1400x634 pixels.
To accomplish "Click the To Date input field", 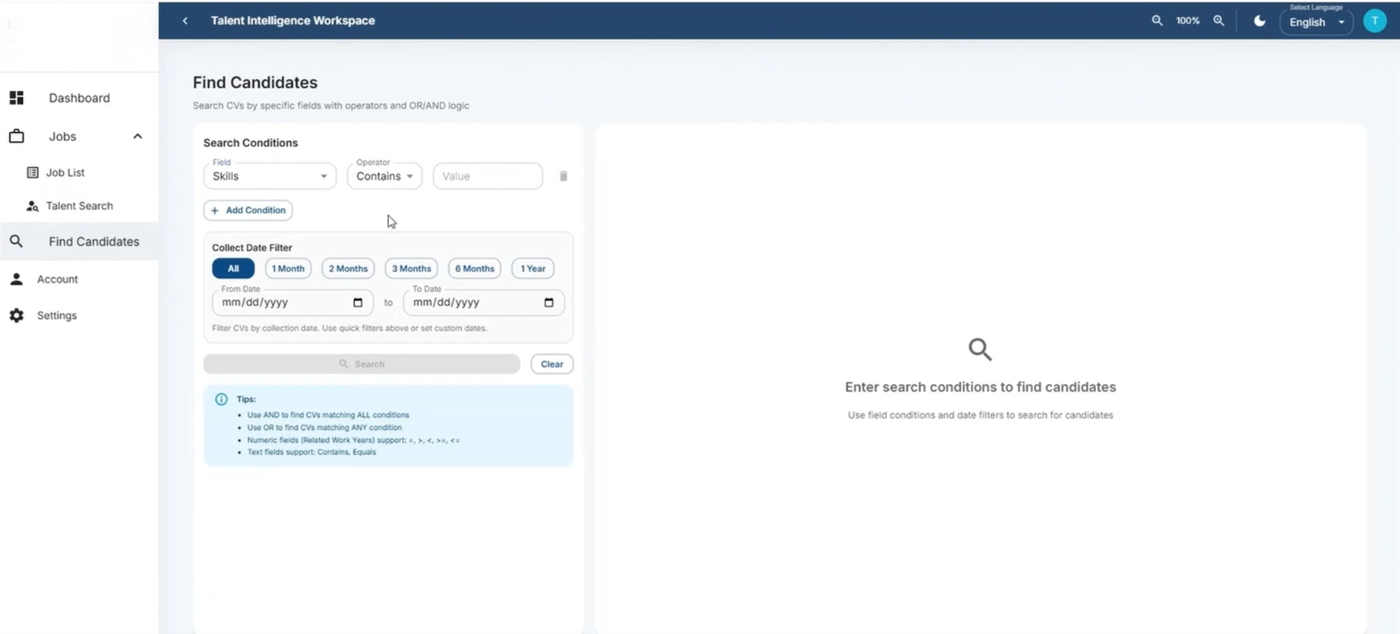I will pos(483,302).
